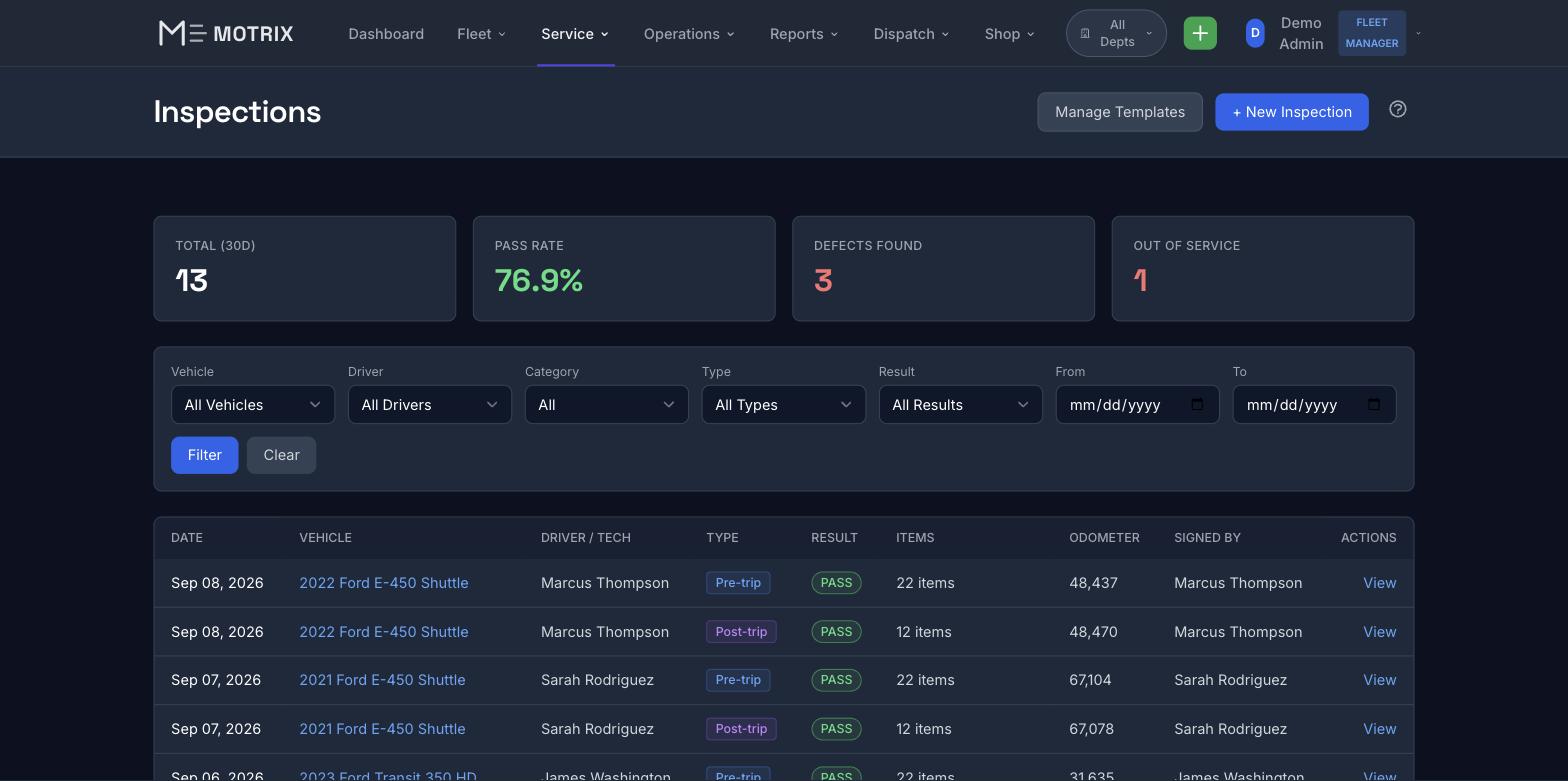Expand the All Results dropdown
1568x781 pixels.
(960, 404)
